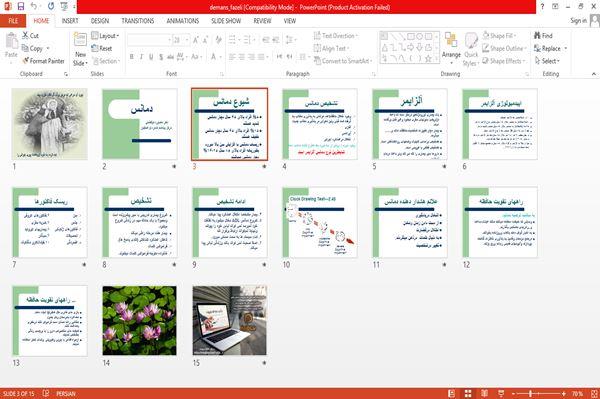
Task: Switch to the DESIGN tab
Action: pos(100,21)
